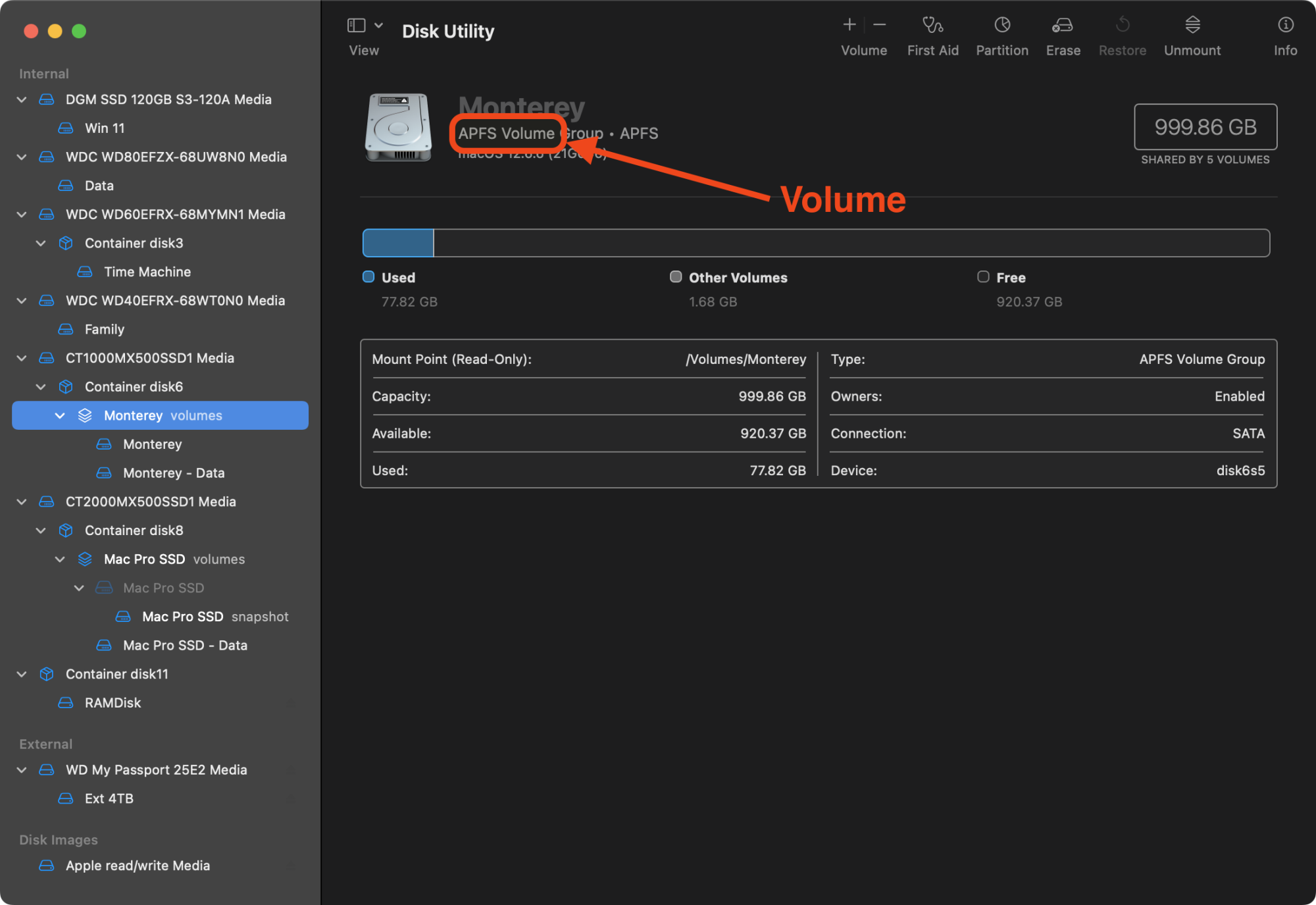1316x905 pixels.
Task: Click the sidebar View toggle icon
Action: (x=357, y=26)
